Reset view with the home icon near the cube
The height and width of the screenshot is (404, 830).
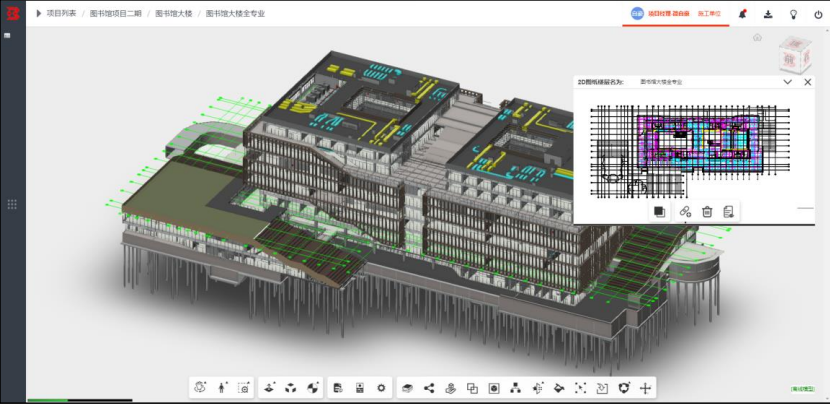[x=757, y=37]
